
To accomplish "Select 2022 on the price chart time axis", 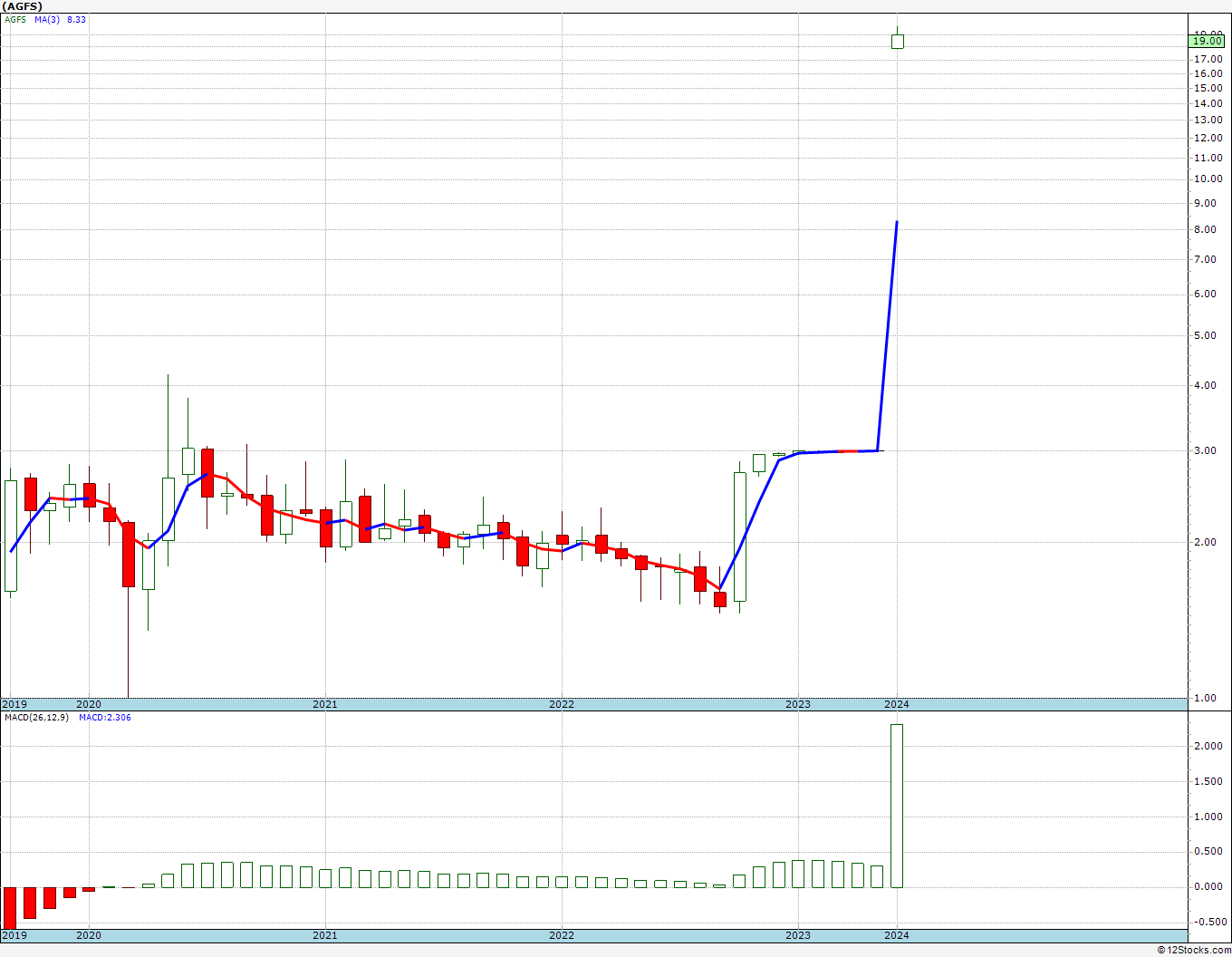I will (x=562, y=704).
